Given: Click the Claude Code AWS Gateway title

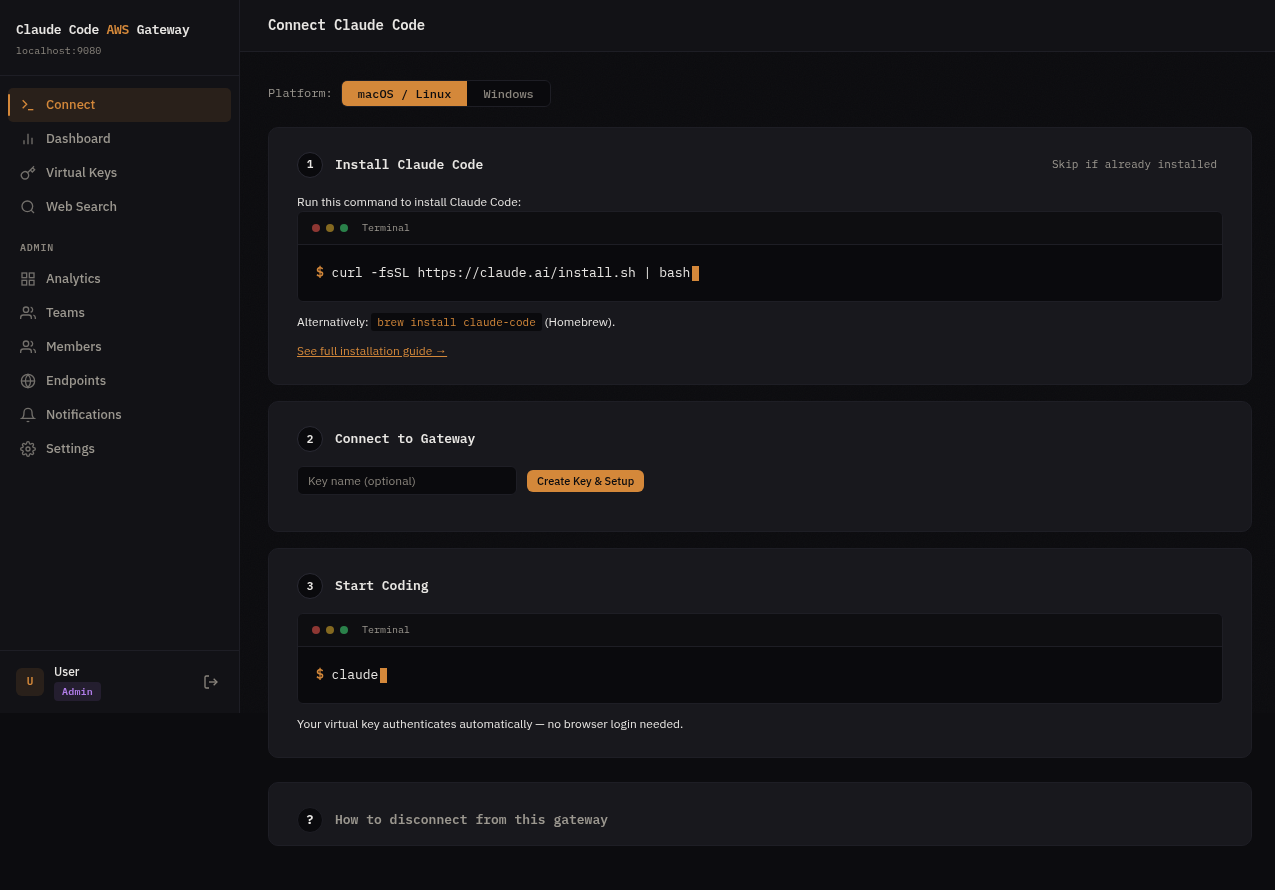Looking at the screenshot, I should click(x=102, y=29).
